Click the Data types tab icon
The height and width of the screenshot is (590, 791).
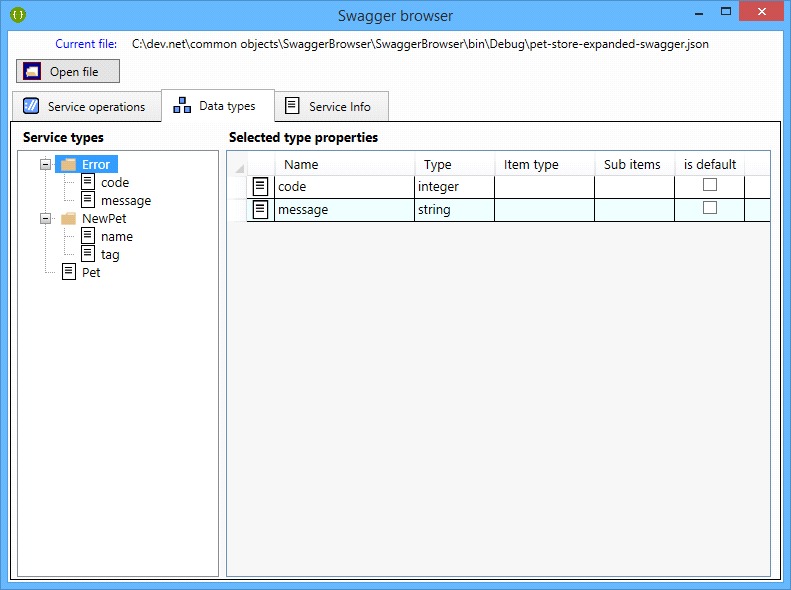click(182, 105)
